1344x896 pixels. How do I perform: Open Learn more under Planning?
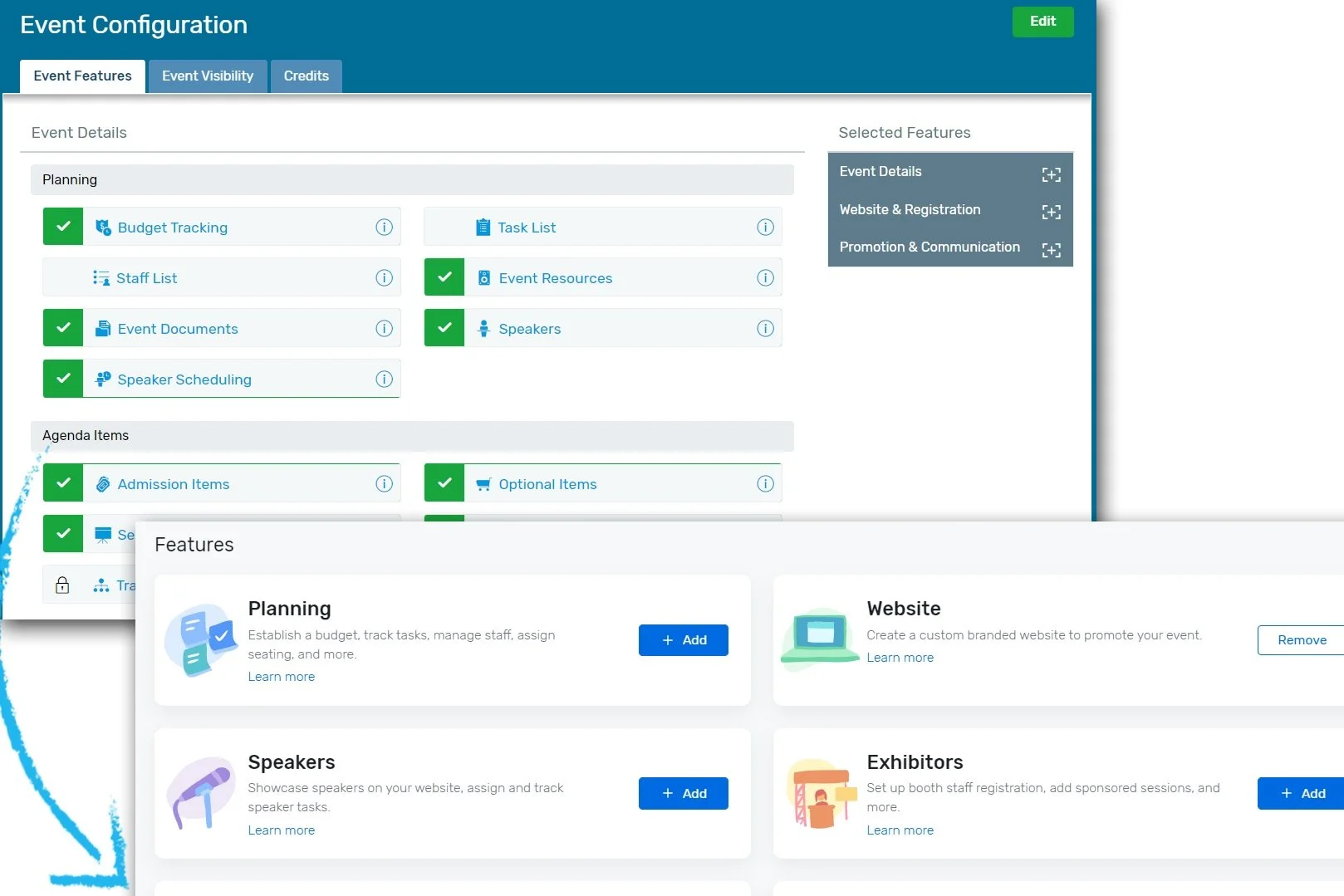tap(281, 677)
